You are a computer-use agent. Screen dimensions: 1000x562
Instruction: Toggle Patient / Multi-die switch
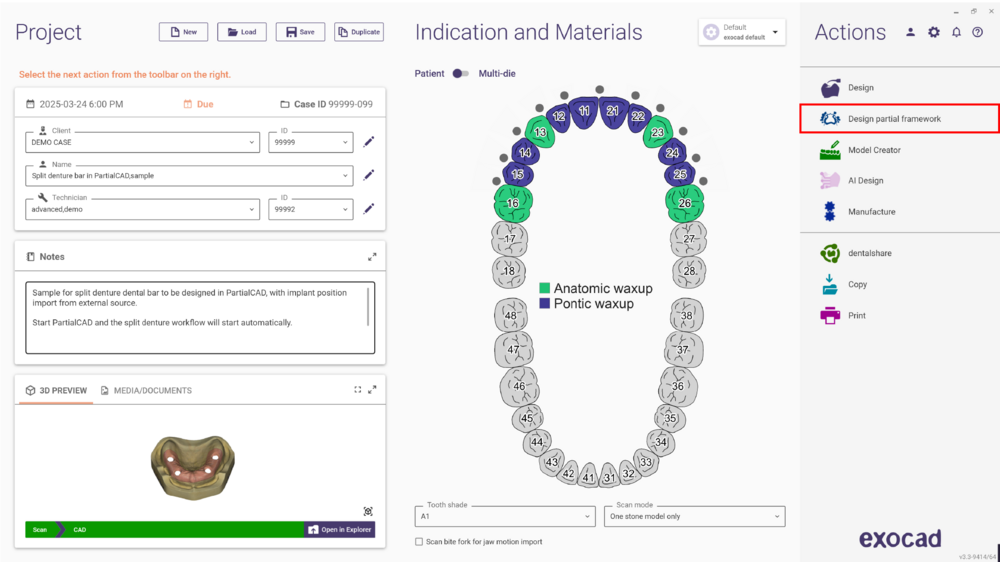tap(460, 73)
